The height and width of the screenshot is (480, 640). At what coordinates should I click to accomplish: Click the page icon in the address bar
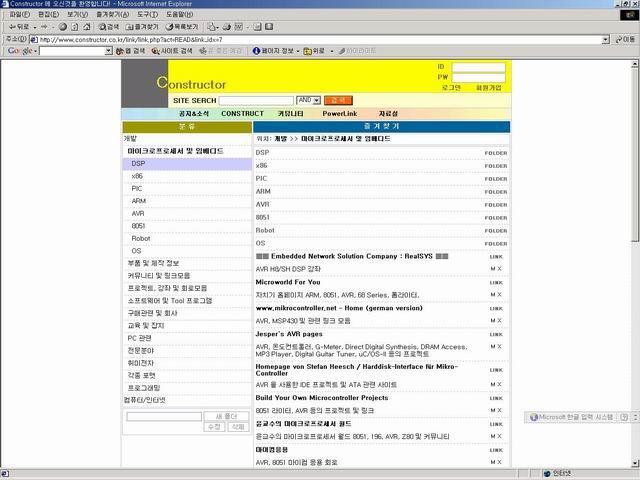pyautogui.click(x=34, y=40)
